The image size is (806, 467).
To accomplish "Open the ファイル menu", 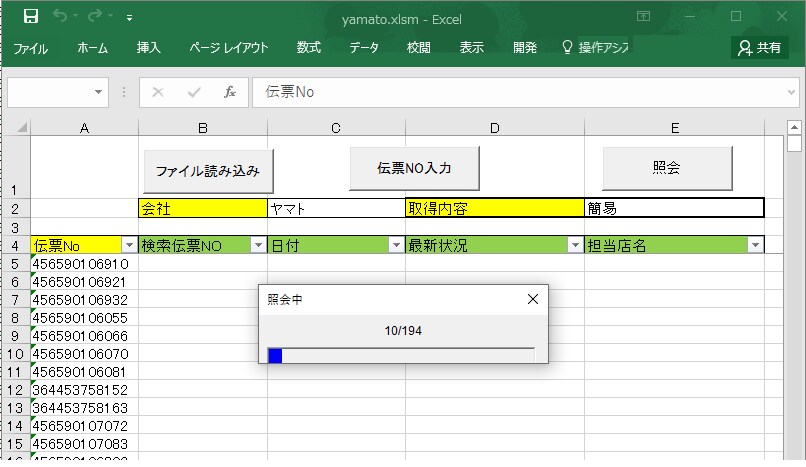I will coord(30,48).
